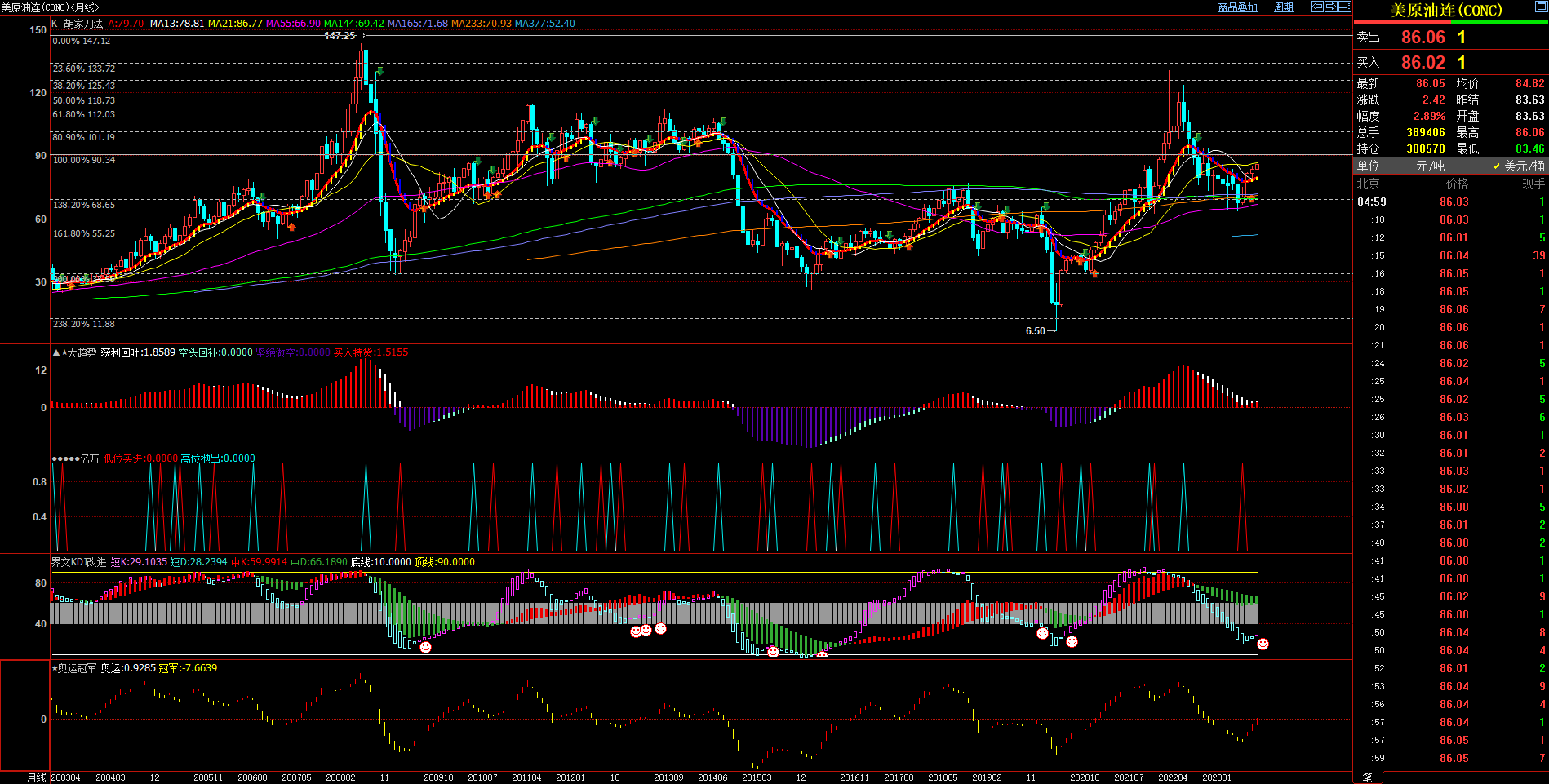Viewport: 1549px width, 784px height.
Task: Click the maximize quote panel icon
Action: 1541,7
